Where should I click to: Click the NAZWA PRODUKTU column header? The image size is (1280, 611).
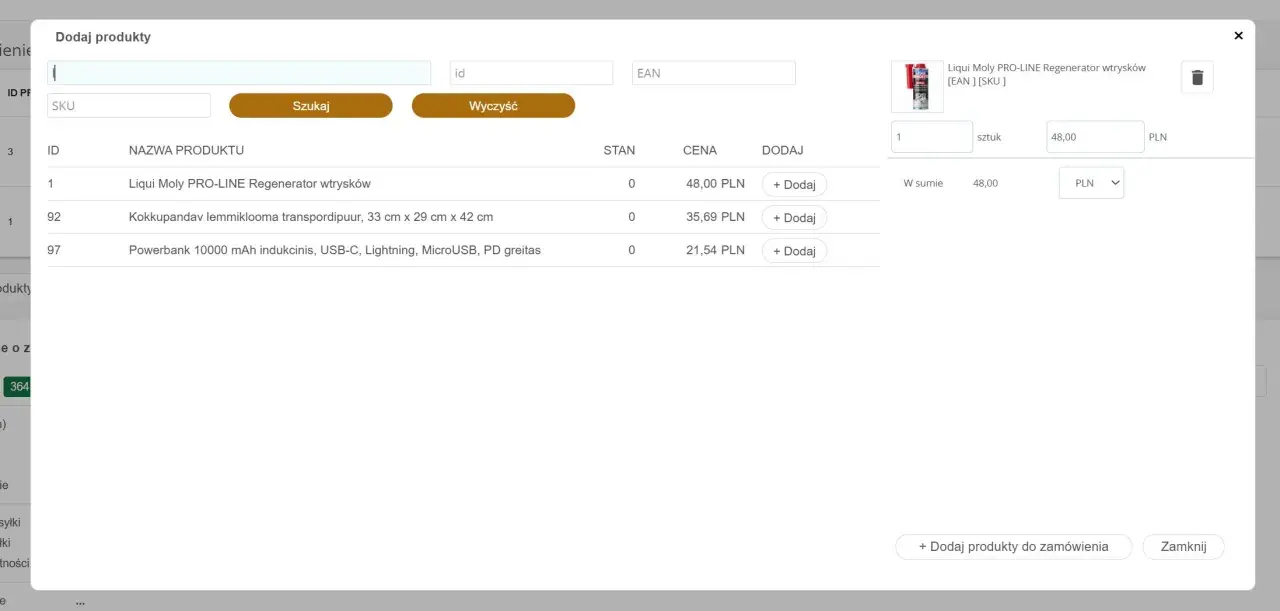186,150
